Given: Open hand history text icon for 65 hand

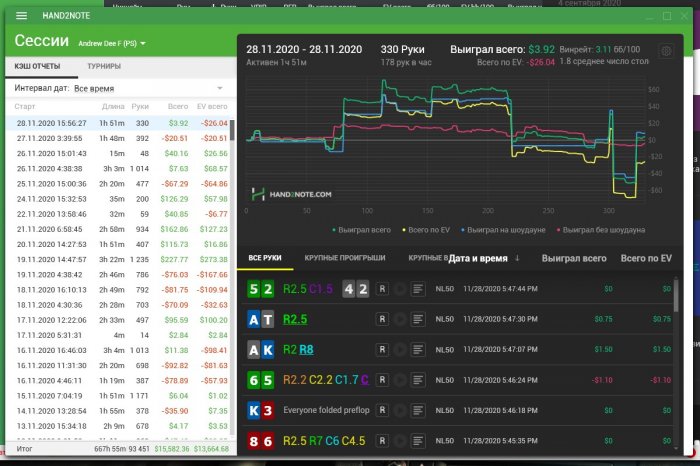Looking at the screenshot, I should [x=418, y=380].
